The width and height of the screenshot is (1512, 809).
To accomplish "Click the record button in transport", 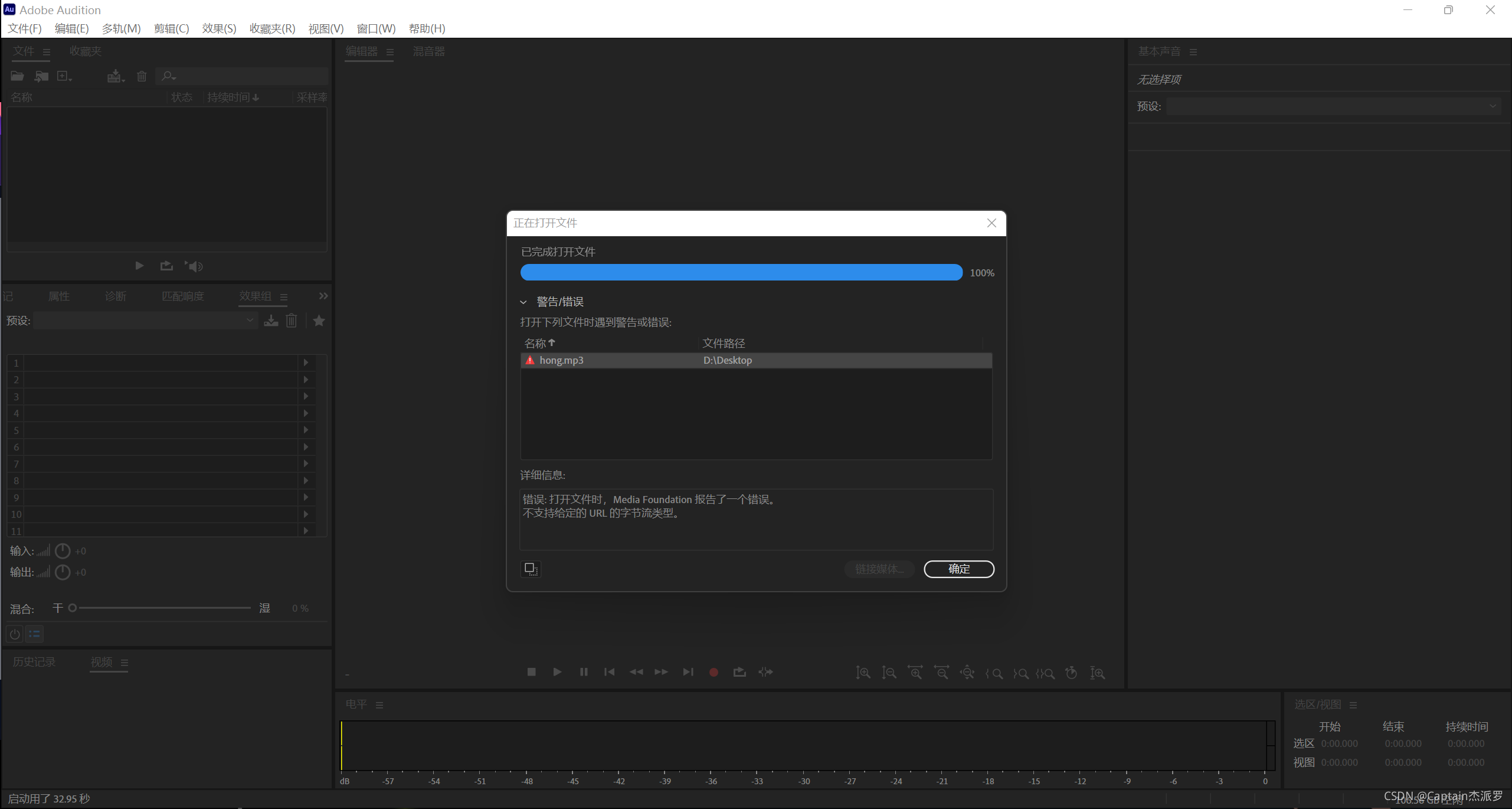I will tap(714, 672).
